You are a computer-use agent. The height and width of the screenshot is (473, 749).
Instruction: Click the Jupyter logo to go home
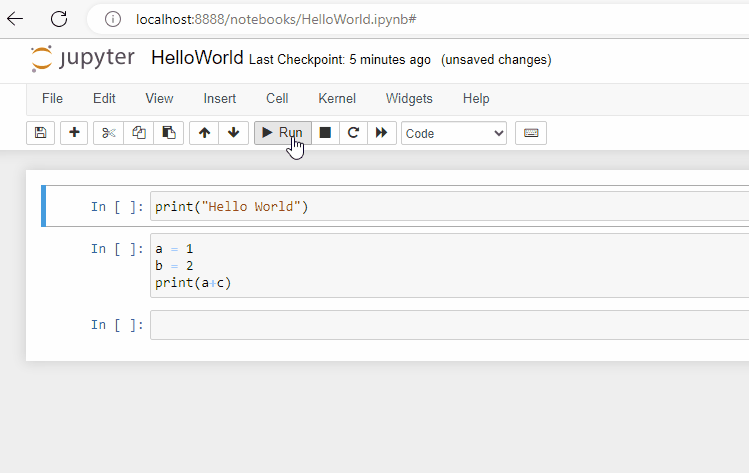click(x=82, y=58)
